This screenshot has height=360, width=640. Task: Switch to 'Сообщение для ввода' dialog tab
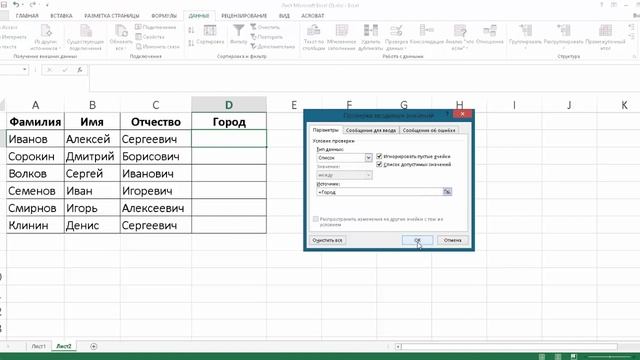point(371,130)
